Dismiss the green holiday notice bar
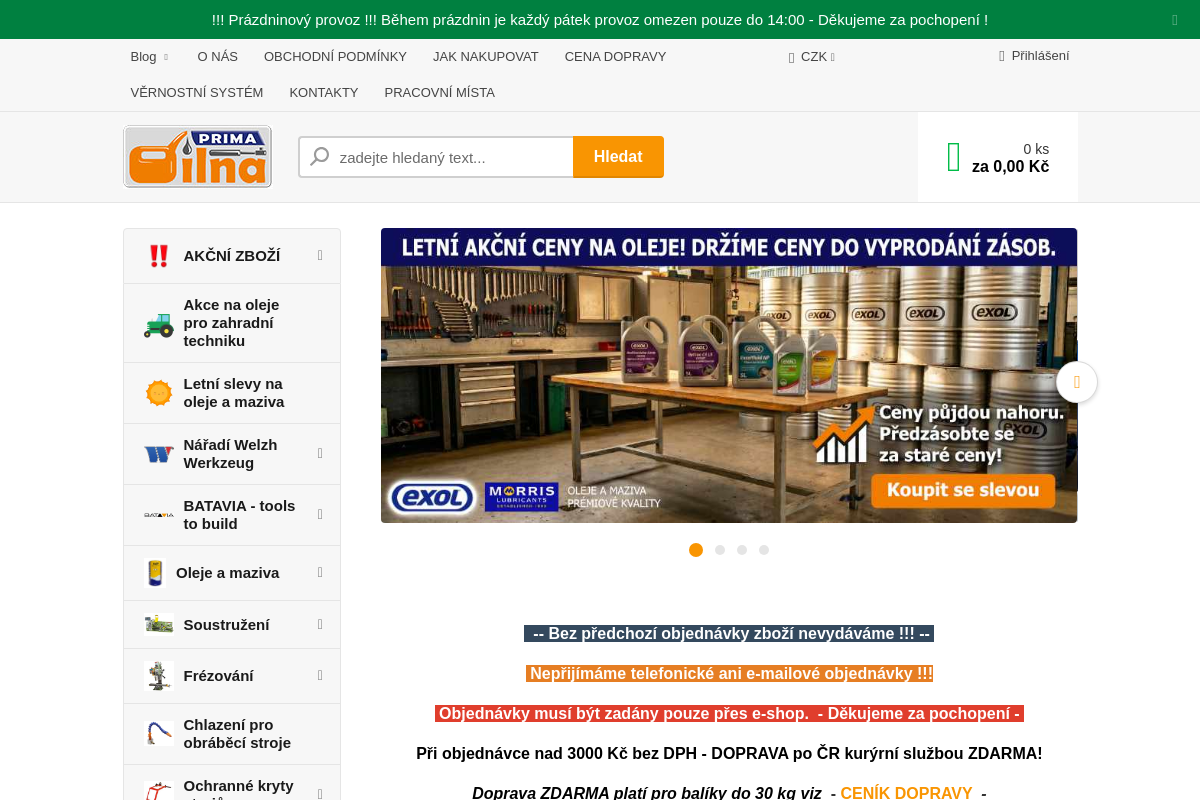The width and height of the screenshot is (1200, 800). [x=1175, y=20]
